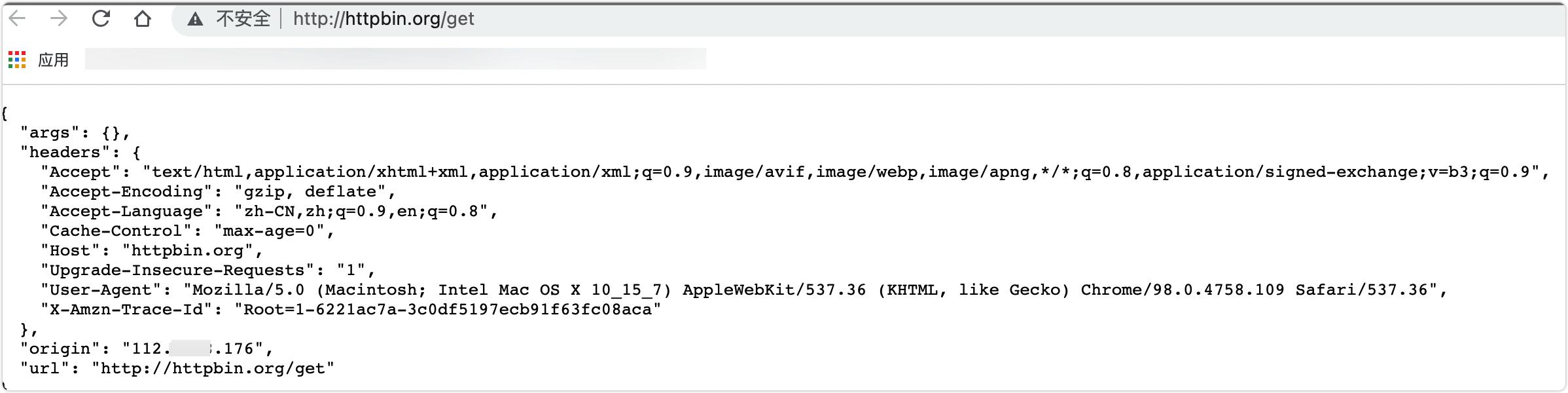Click the X-Amzn-Trace-Id Root value

click(x=448, y=310)
